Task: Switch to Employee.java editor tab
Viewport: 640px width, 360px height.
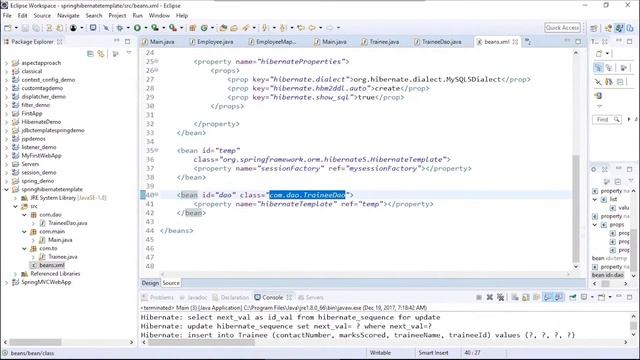Action: tap(212, 42)
